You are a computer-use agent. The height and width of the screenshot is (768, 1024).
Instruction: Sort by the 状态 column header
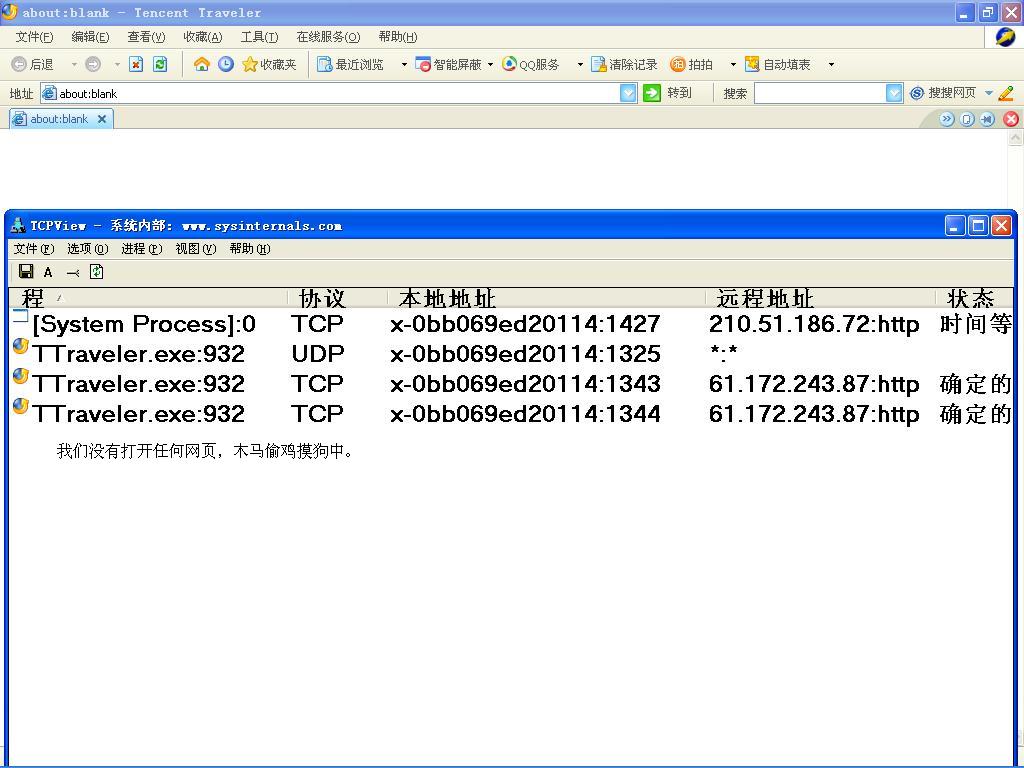pos(974,298)
